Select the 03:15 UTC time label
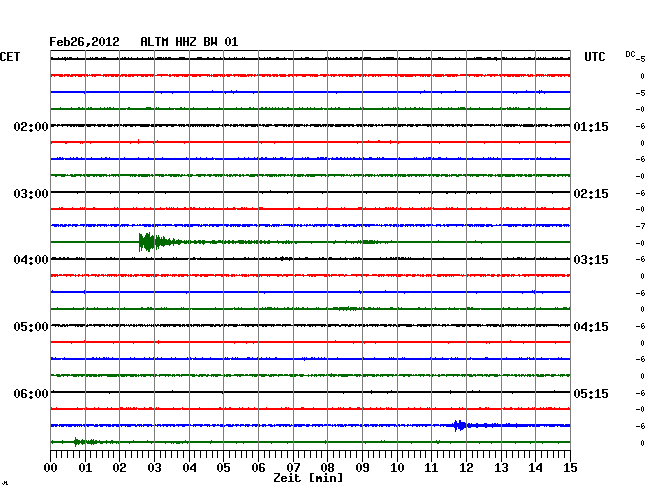 (x=591, y=260)
